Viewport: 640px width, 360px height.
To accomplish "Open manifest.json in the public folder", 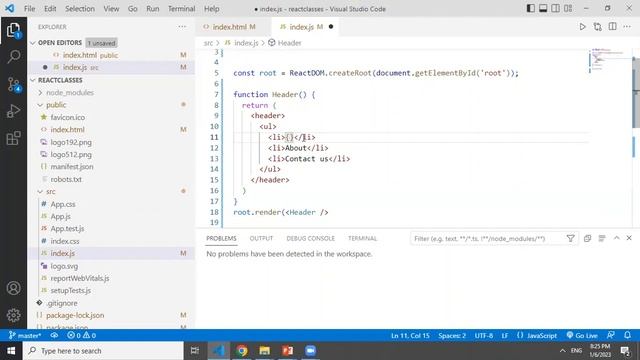I will pyautogui.click(x=72, y=167).
